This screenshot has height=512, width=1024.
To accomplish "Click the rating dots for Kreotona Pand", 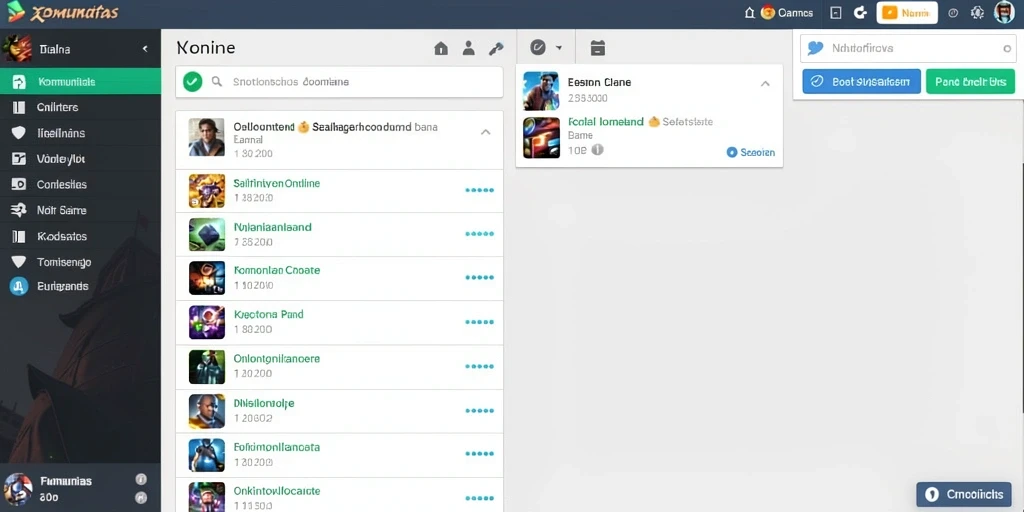I will pyautogui.click(x=479, y=322).
